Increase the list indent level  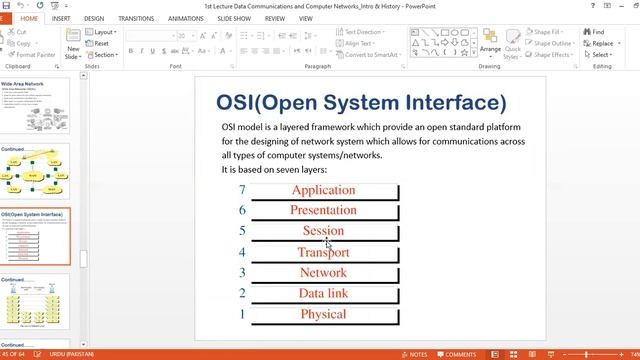pos(293,36)
